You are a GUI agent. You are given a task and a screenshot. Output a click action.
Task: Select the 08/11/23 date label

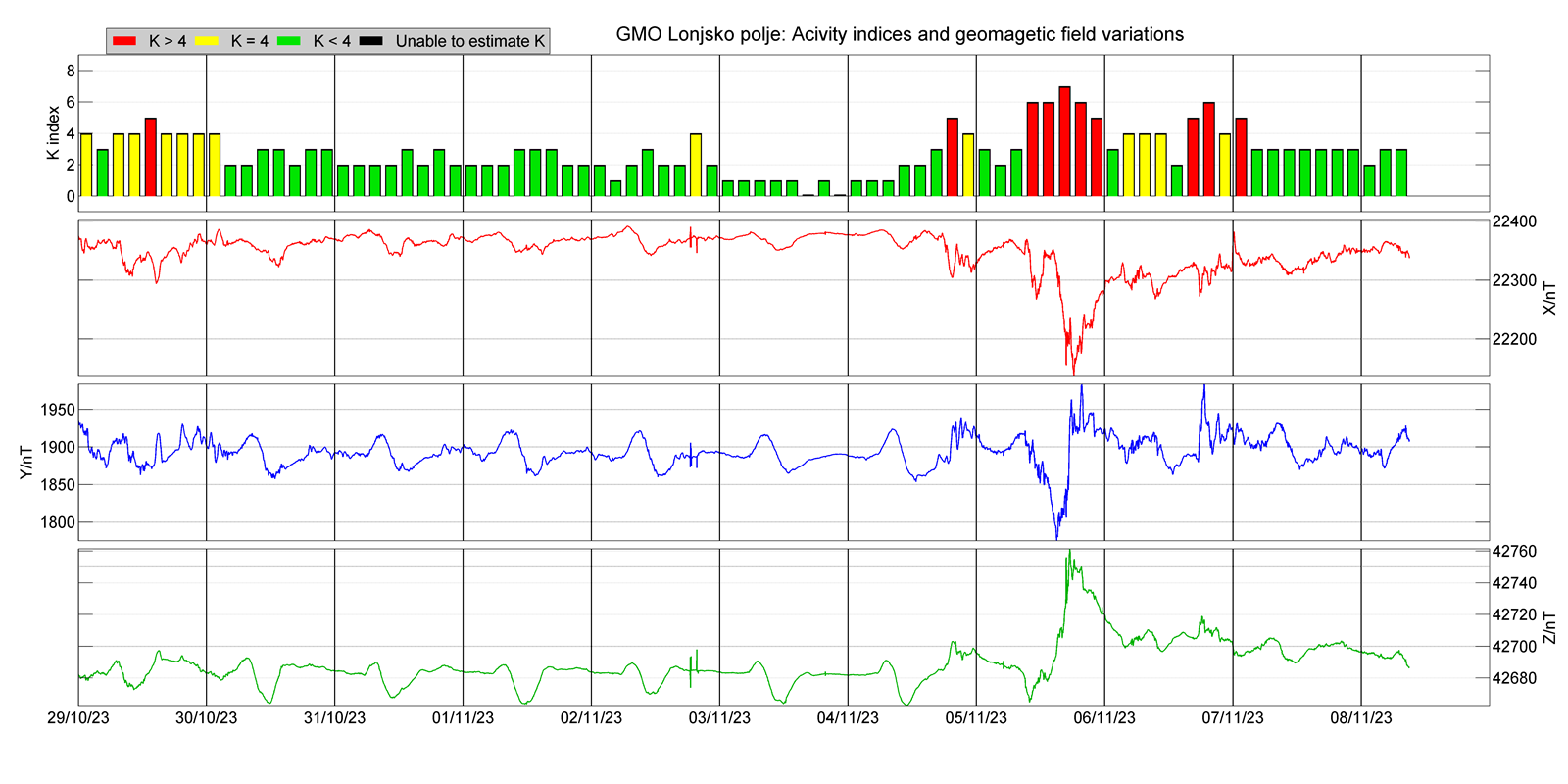tap(1360, 718)
